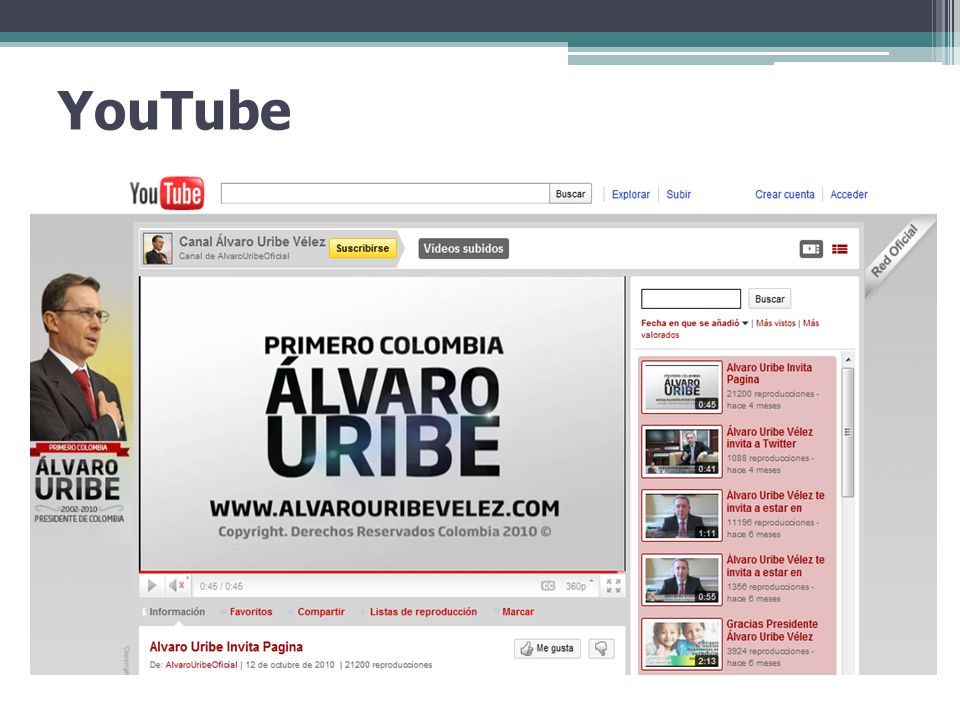The height and width of the screenshot is (720, 960).
Task: Open the 0:55 duration video thumbnail
Action: pyautogui.click(x=681, y=580)
